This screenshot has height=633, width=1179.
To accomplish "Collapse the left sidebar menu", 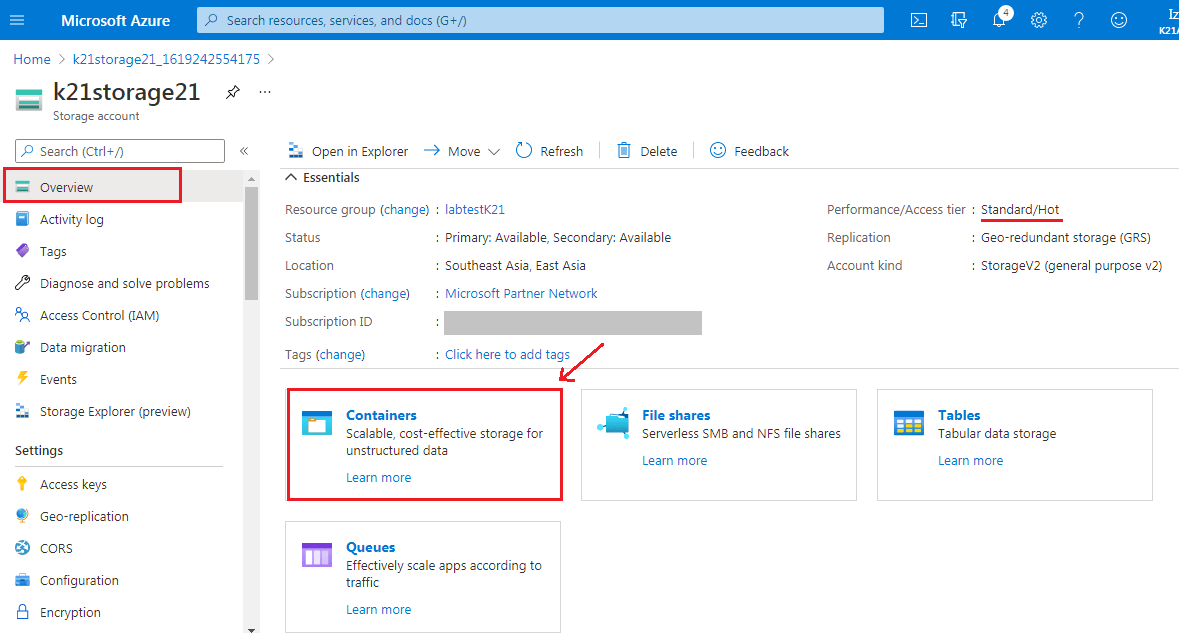I will (244, 151).
